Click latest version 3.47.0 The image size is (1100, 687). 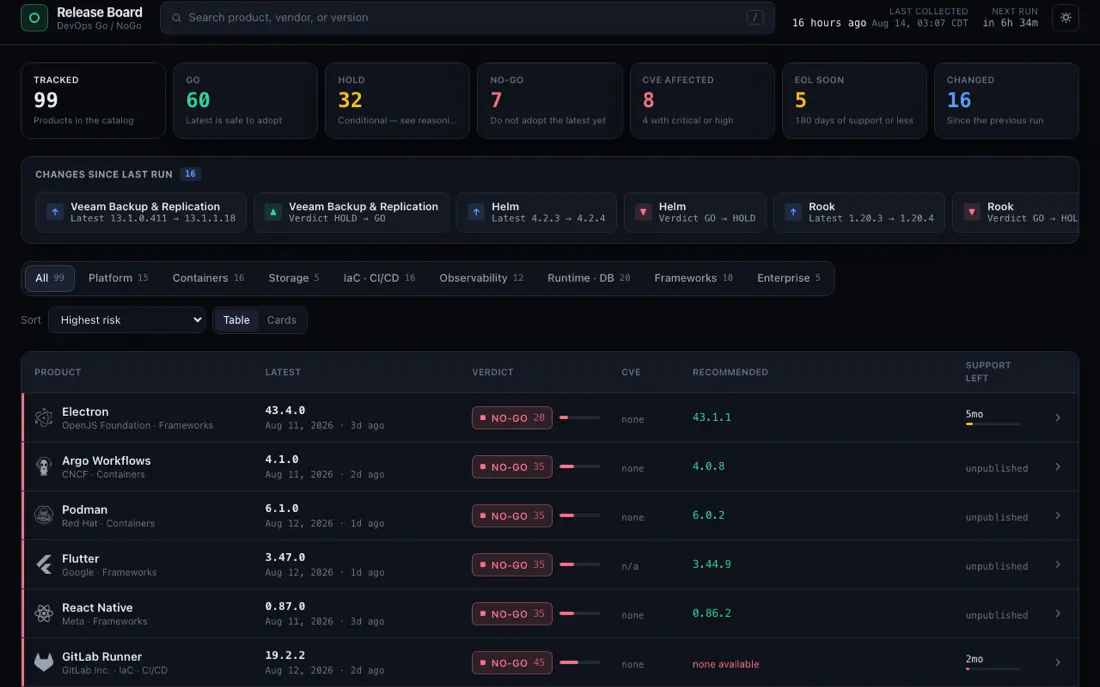click(x=285, y=557)
